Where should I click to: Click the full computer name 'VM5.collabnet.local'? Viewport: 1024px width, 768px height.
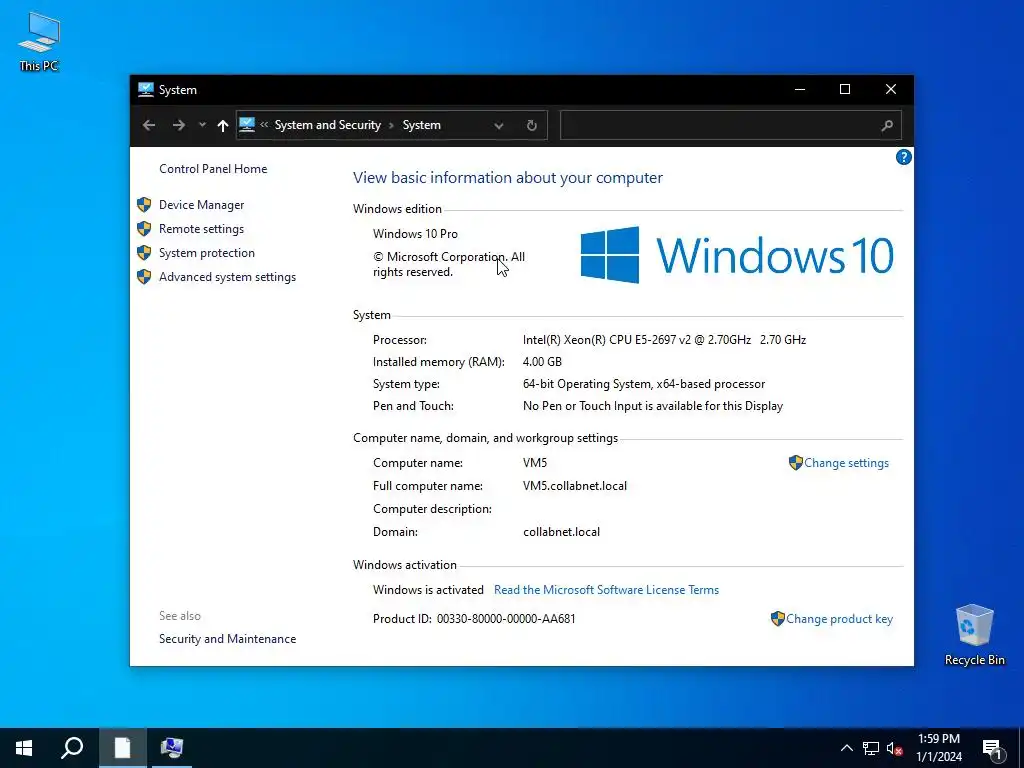tap(575, 486)
